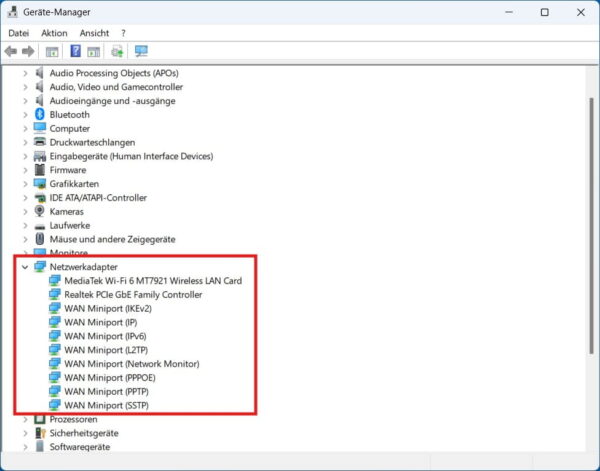Select the Druckwarteschlangen row label
Screen dimensions: 600x471
[92, 142]
